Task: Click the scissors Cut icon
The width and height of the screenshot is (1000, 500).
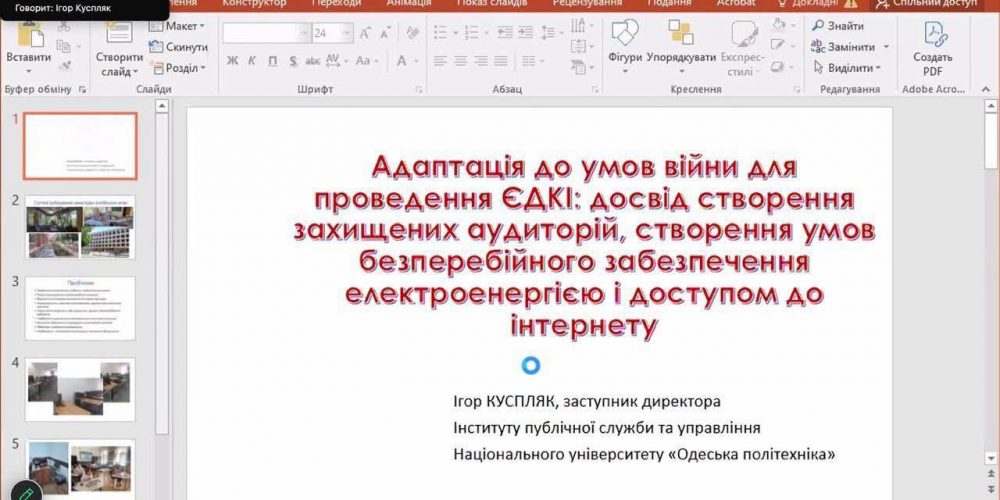Action: point(64,27)
